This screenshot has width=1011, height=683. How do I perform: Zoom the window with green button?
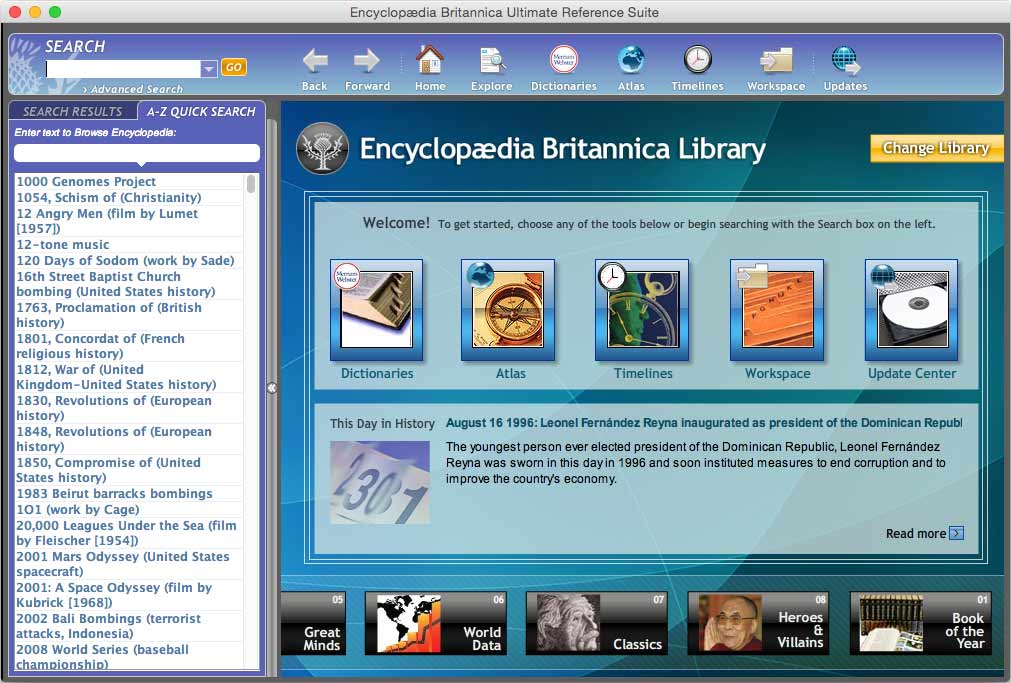coord(55,12)
